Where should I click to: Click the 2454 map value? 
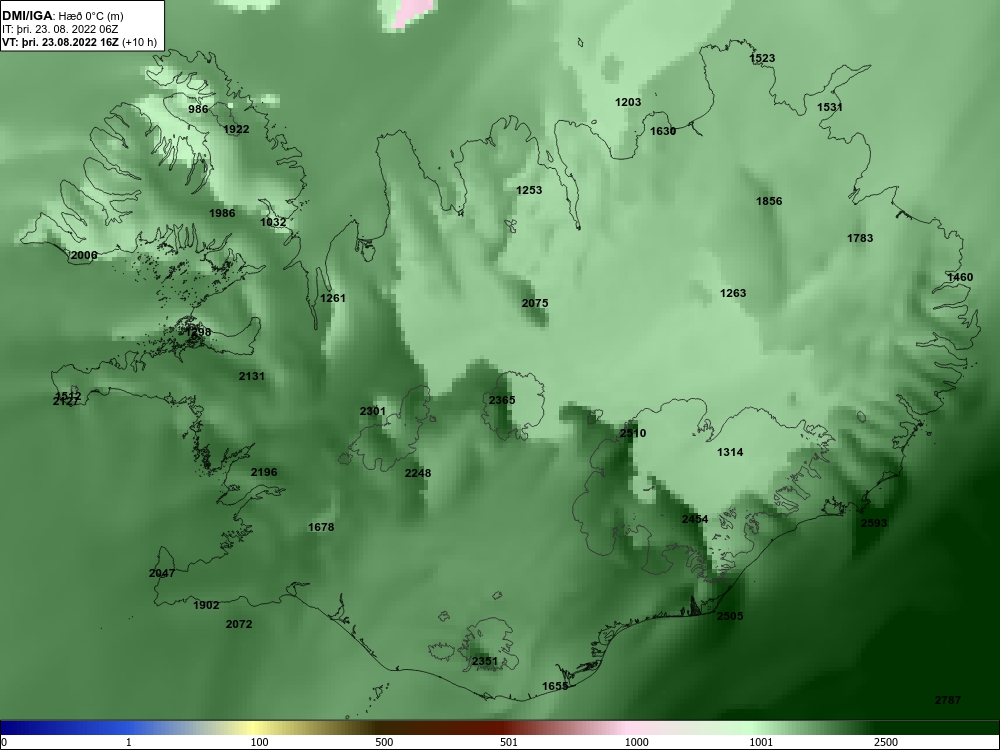click(x=695, y=519)
